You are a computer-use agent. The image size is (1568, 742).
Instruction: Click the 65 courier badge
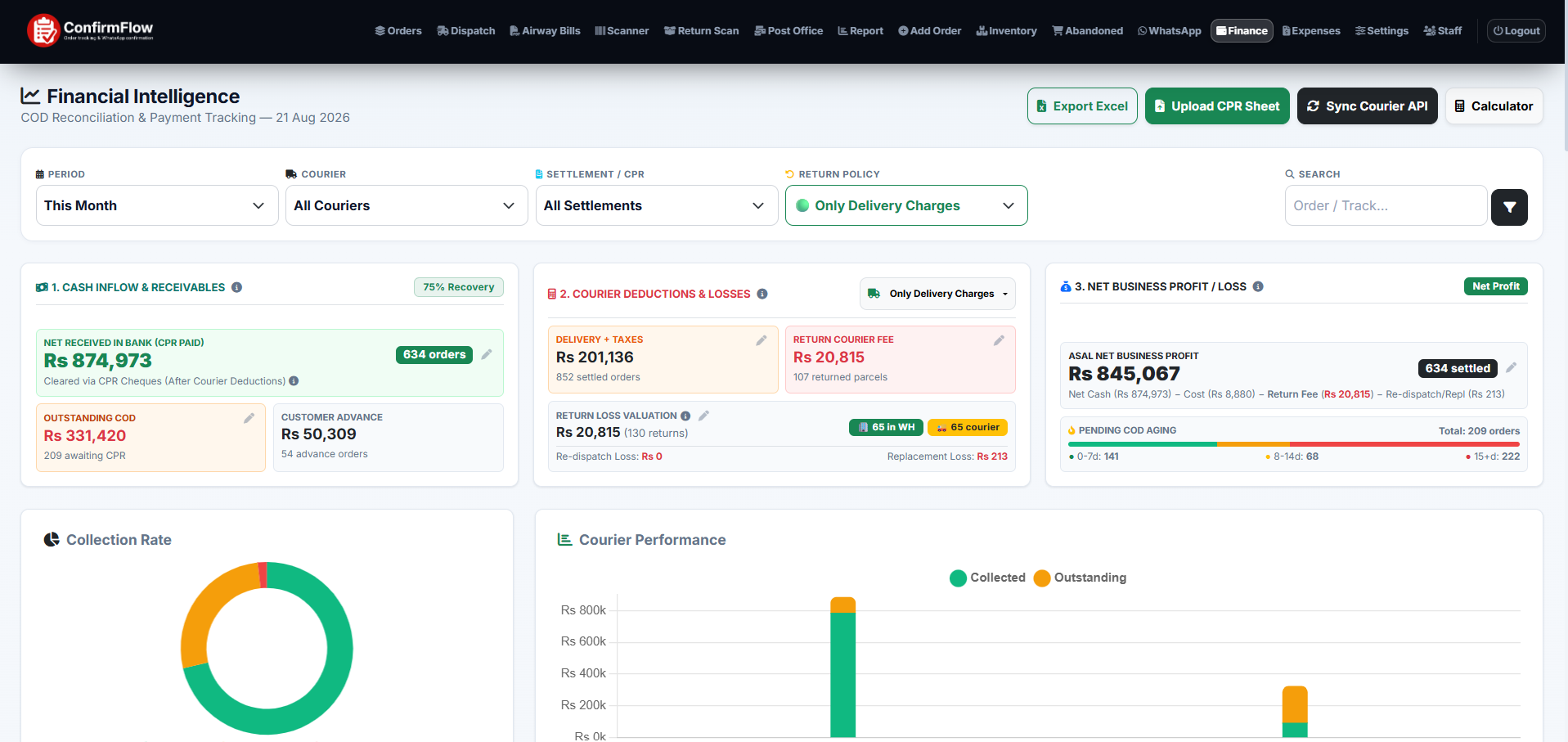968,427
